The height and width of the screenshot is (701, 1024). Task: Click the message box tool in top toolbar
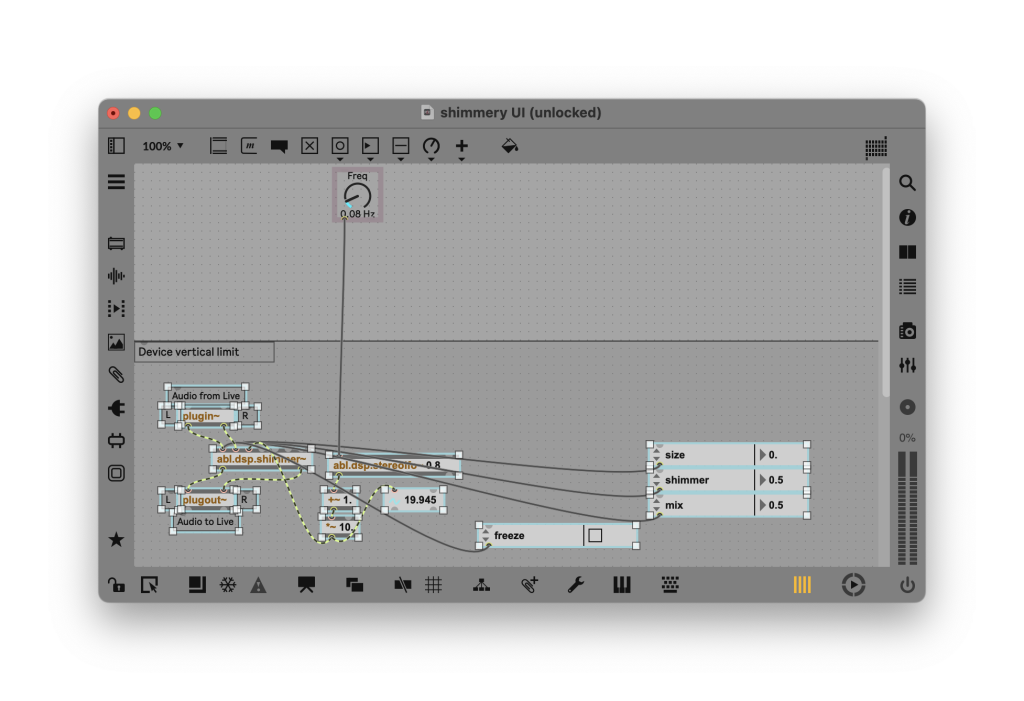(249, 146)
